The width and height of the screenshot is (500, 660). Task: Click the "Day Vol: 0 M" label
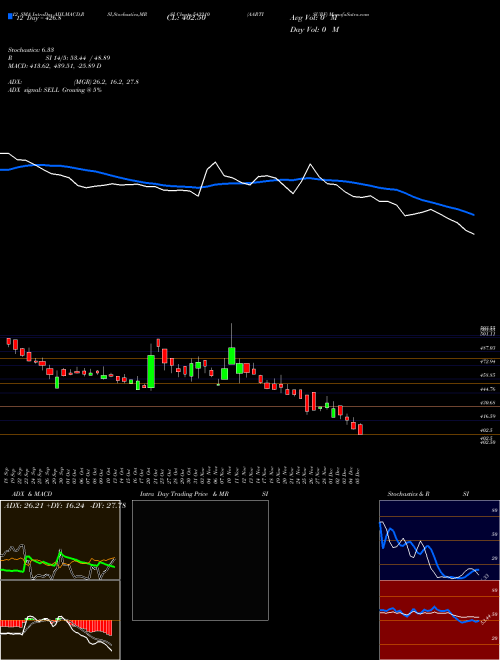point(314,30)
